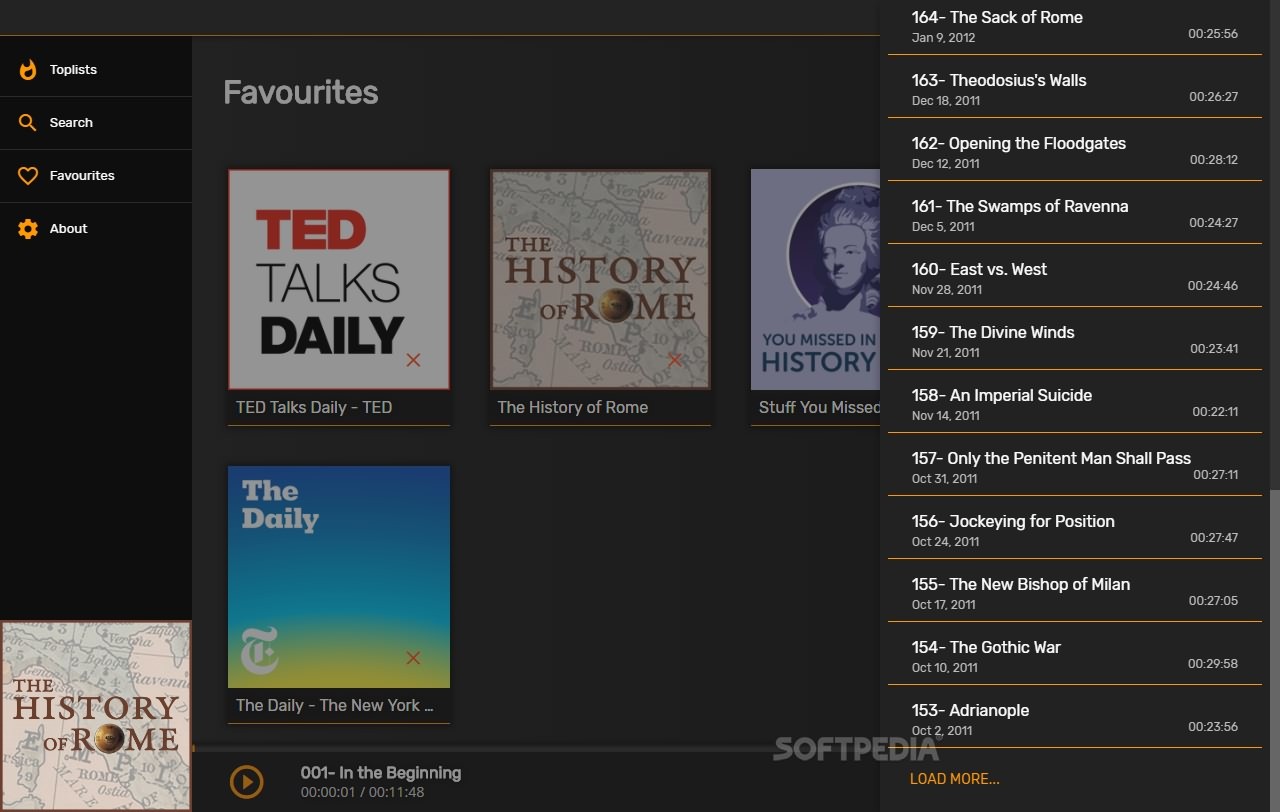1280x812 pixels.
Task: Click now-playing History of Rome artwork
Action: (96, 716)
